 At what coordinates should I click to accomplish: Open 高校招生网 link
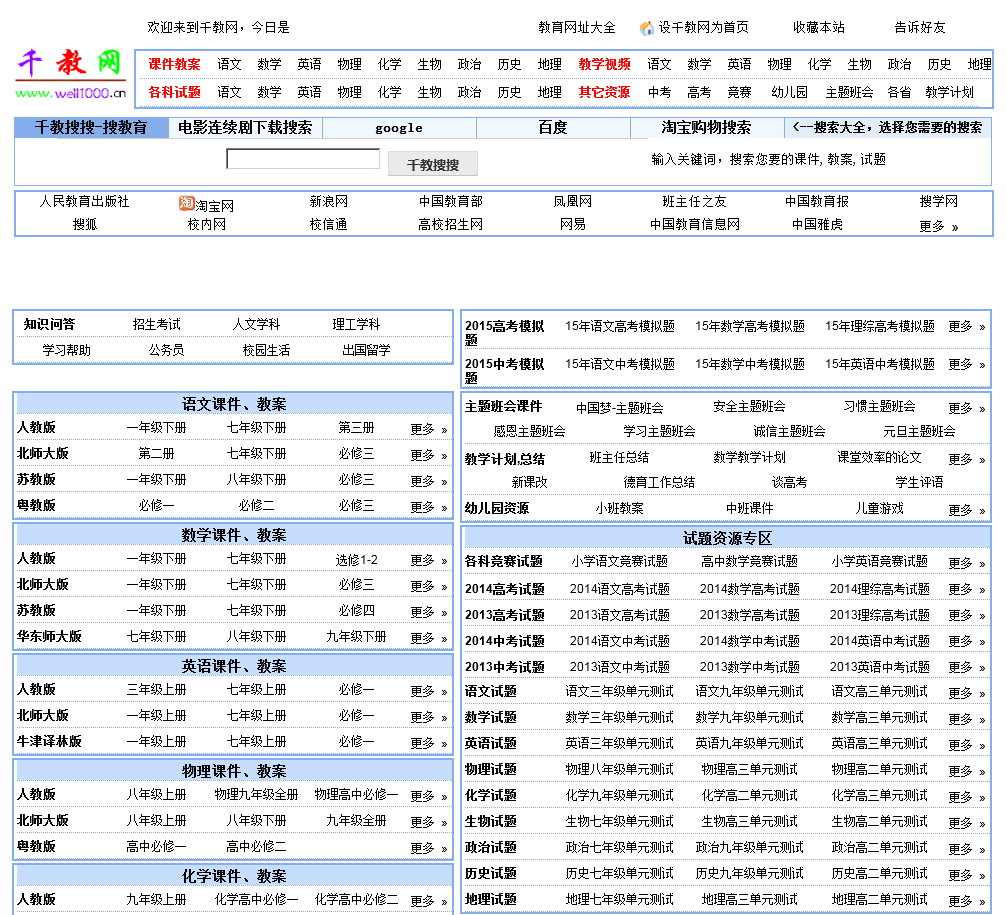(450, 225)
